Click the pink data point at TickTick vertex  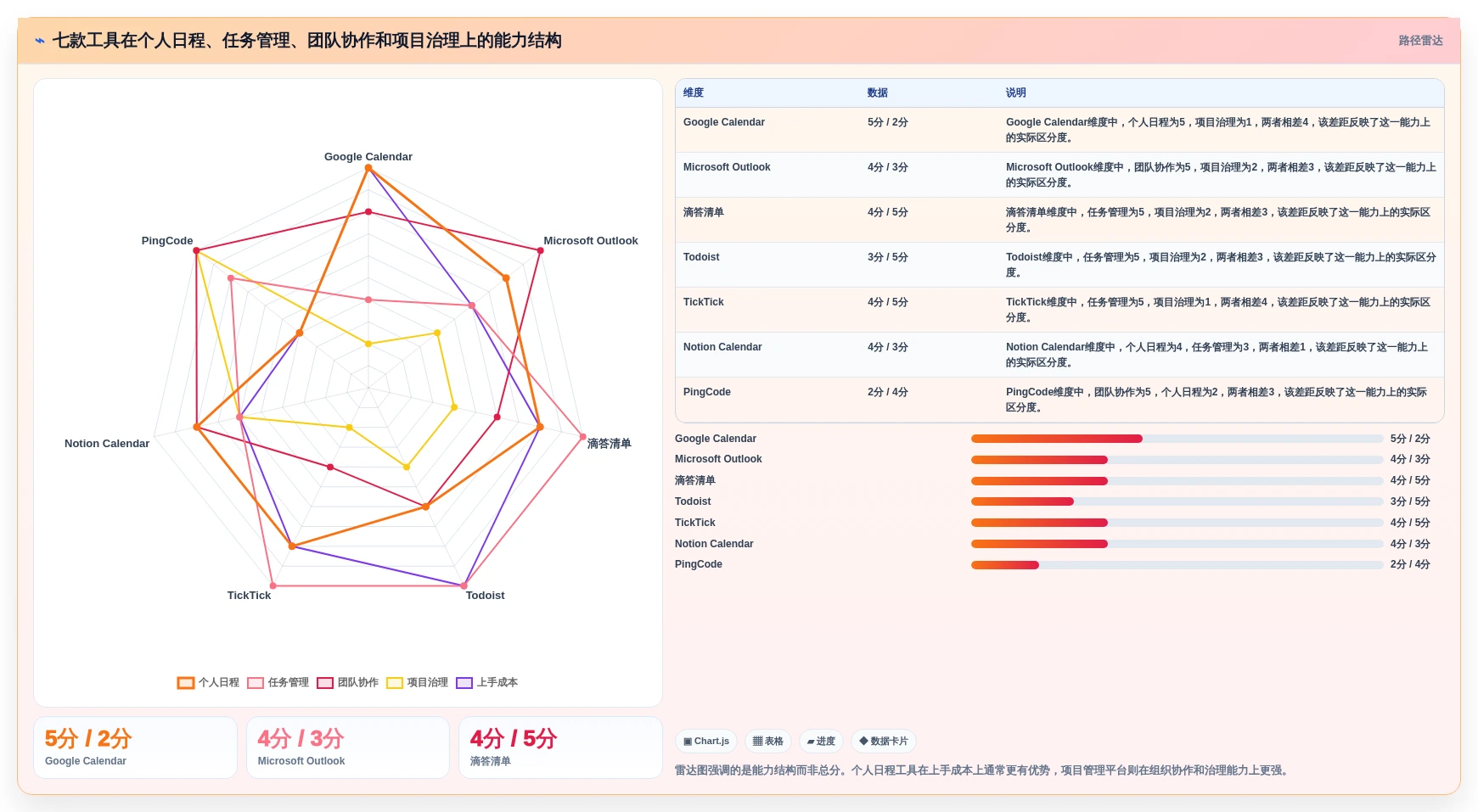coord(273,585)
